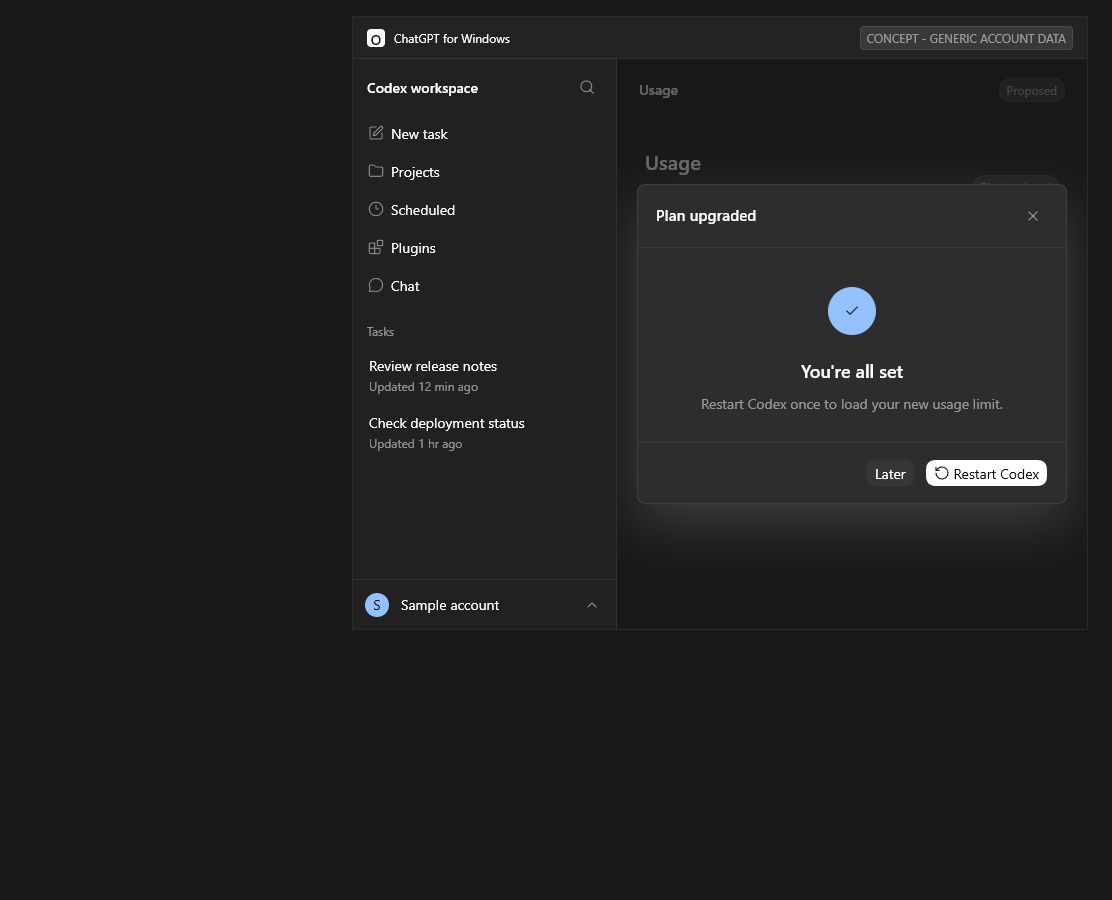Click the restart arrow icon in Restart Codex
The height and width of the screenshot is (900, 1112).
pos(941,473)
